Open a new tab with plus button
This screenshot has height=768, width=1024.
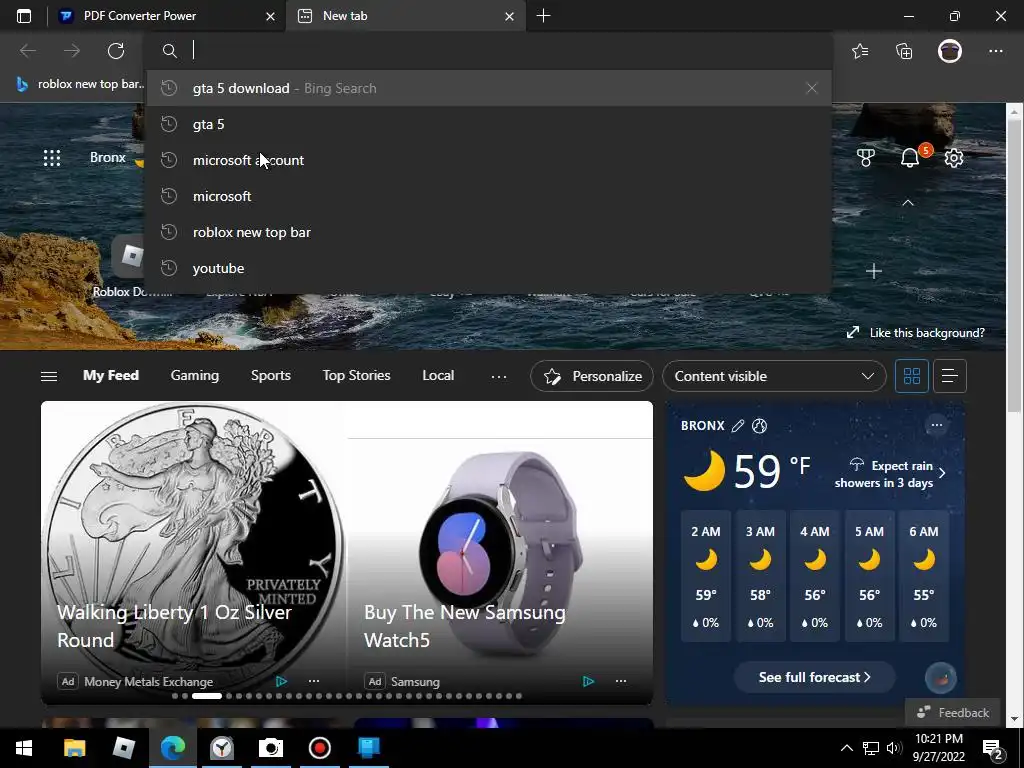click(543, 16)
